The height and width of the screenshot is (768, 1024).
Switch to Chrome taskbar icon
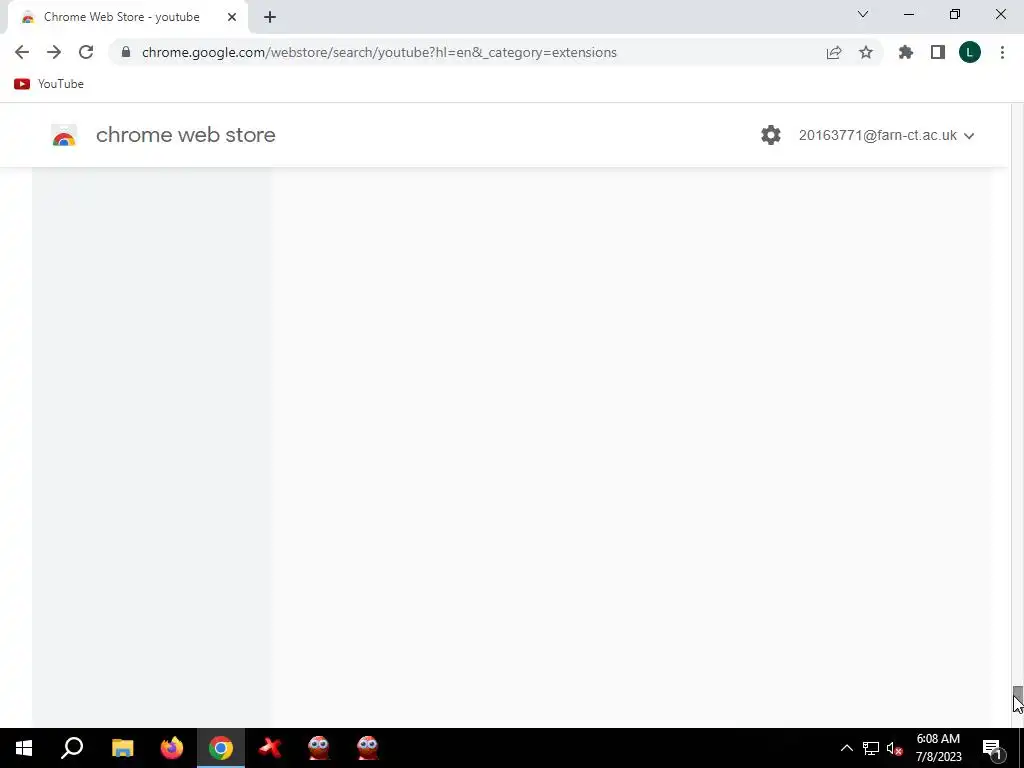[x=221, y=748]
